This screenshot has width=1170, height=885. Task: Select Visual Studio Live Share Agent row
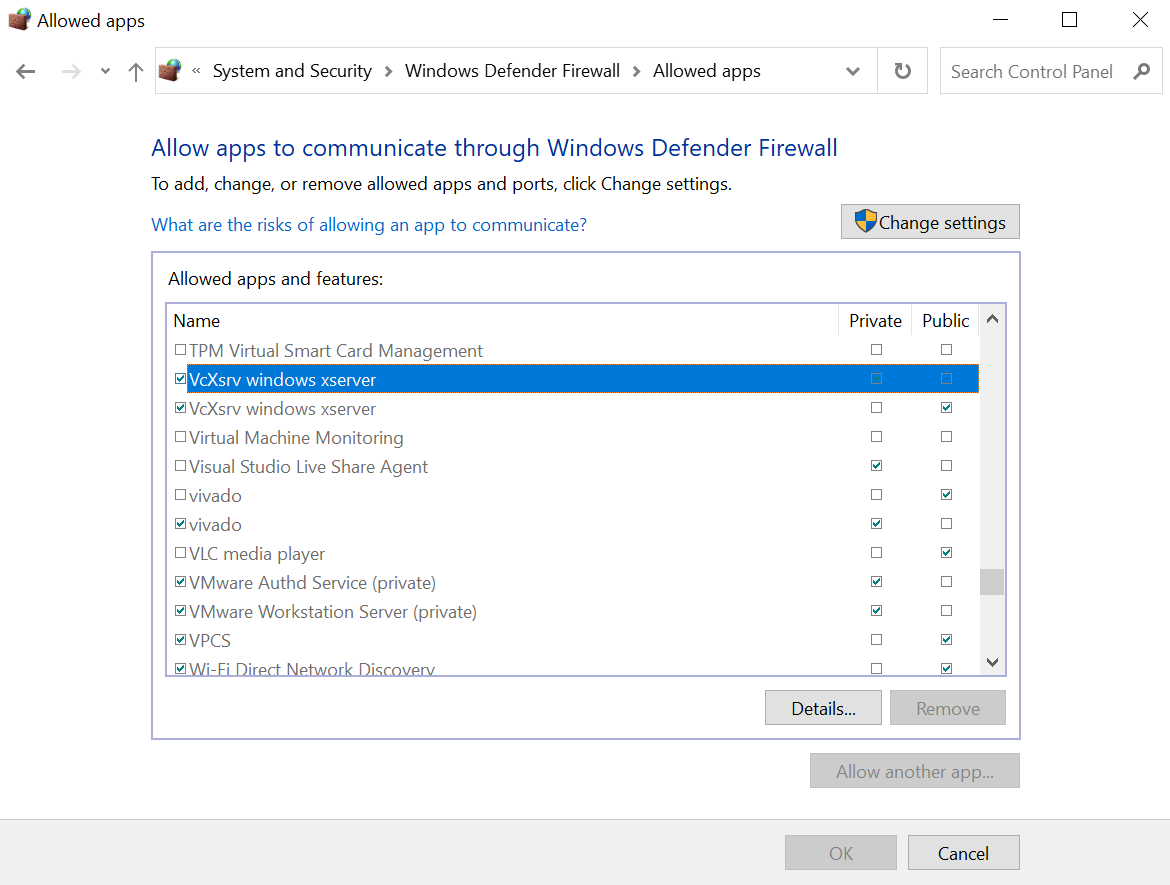573,466
